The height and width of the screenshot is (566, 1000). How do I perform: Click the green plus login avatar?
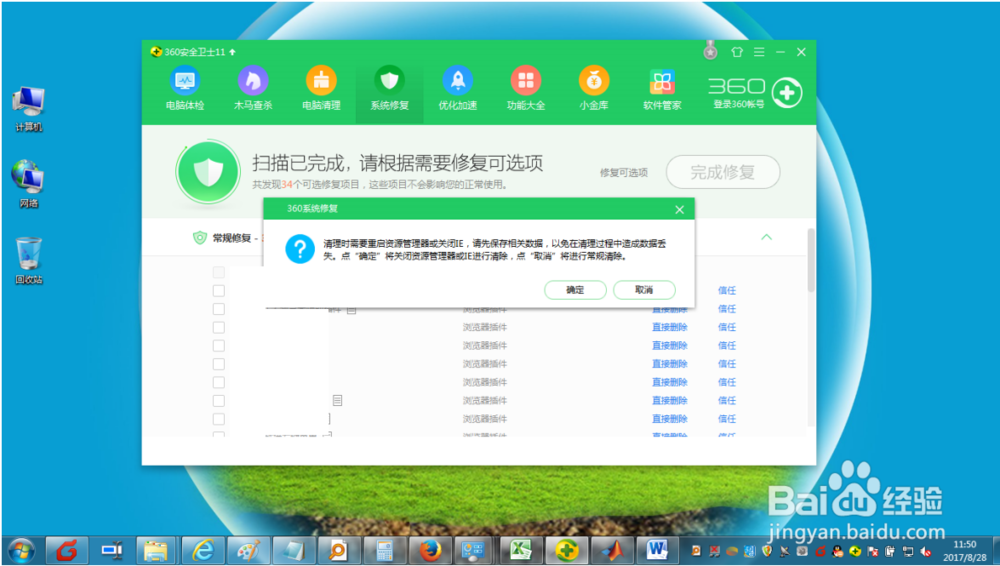pos(788,93)
